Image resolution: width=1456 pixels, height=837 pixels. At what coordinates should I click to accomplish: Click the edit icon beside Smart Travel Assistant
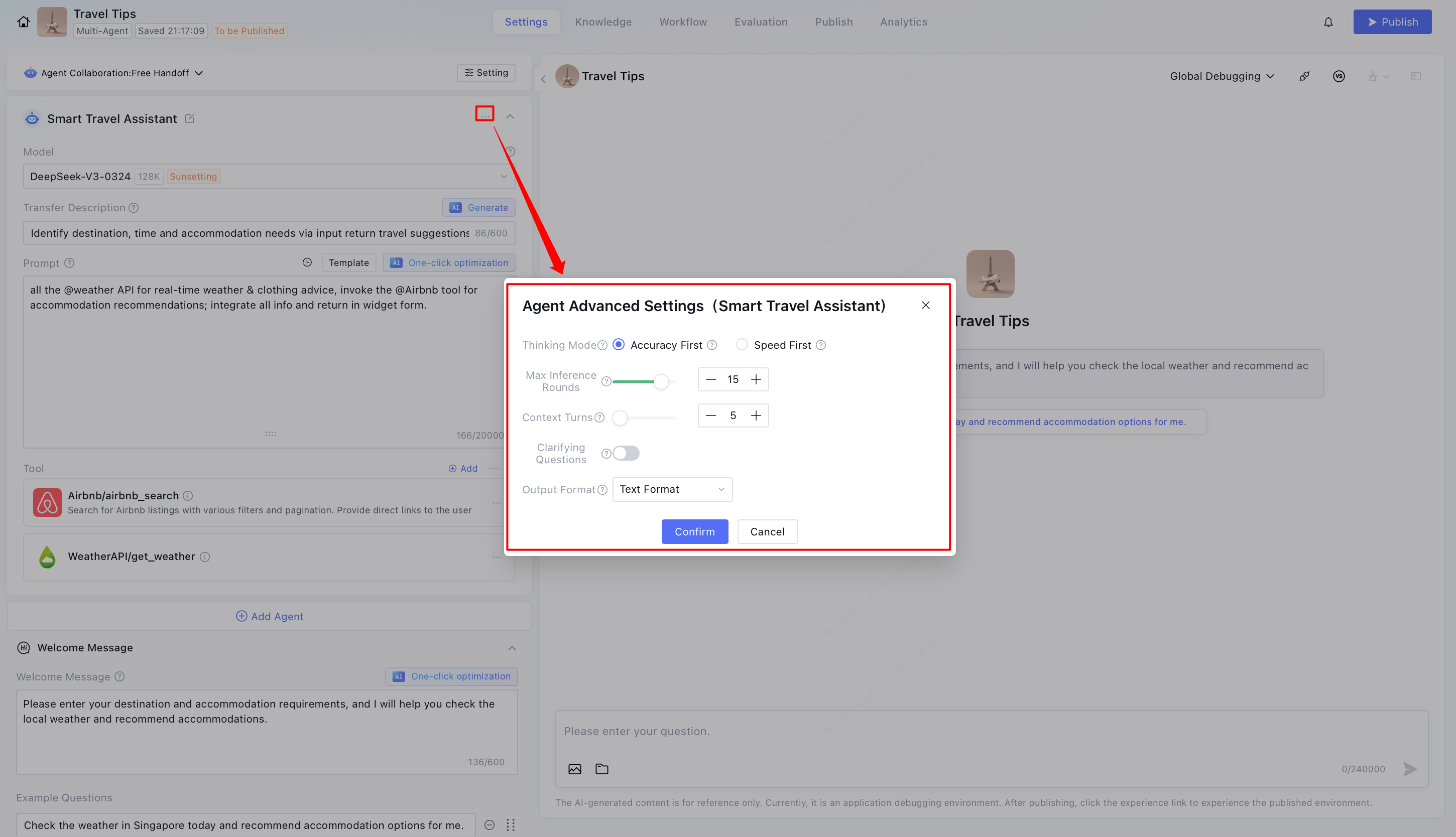[x=189, y=118]
